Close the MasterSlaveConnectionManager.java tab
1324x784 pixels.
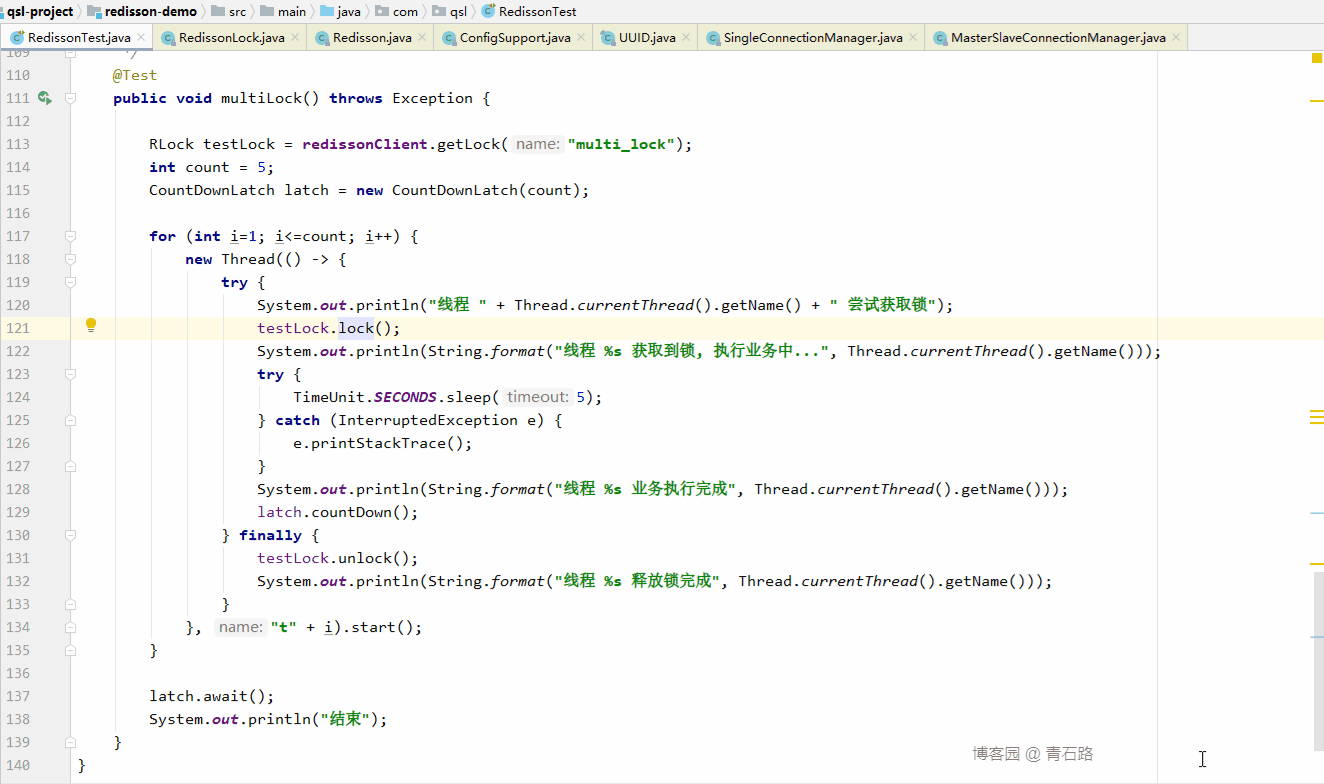1176,38
